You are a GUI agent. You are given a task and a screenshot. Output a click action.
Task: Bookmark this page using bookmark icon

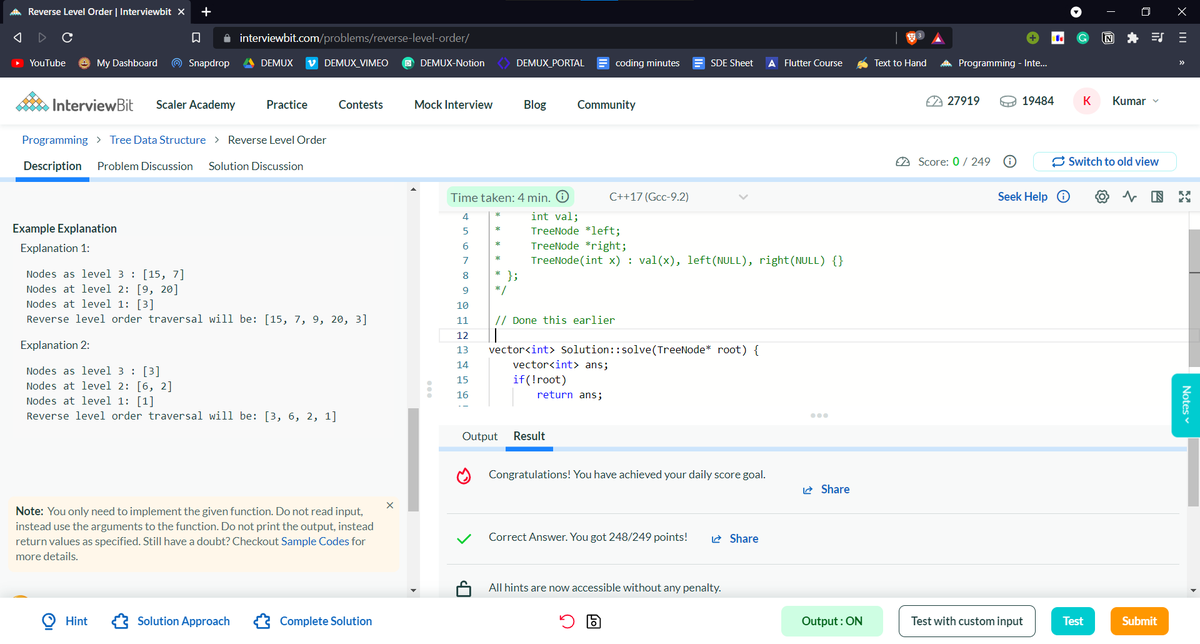(197, 38)
